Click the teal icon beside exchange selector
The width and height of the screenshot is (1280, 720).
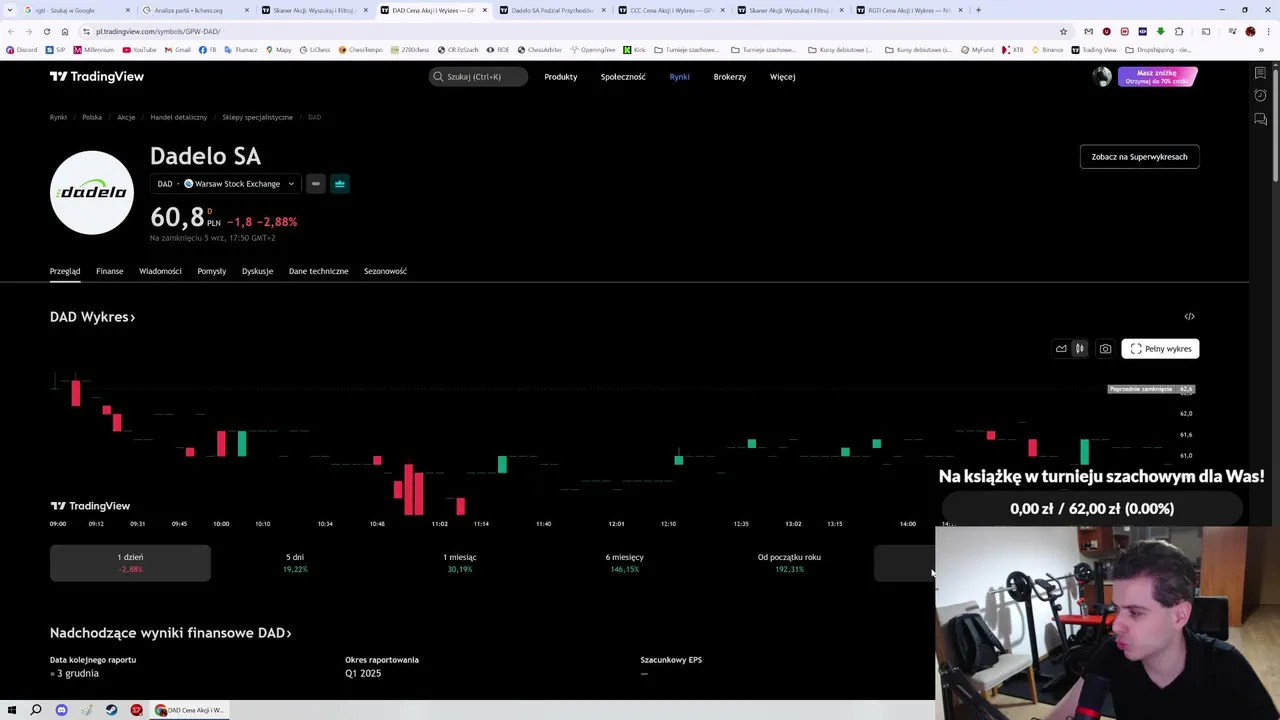point(340,184)
